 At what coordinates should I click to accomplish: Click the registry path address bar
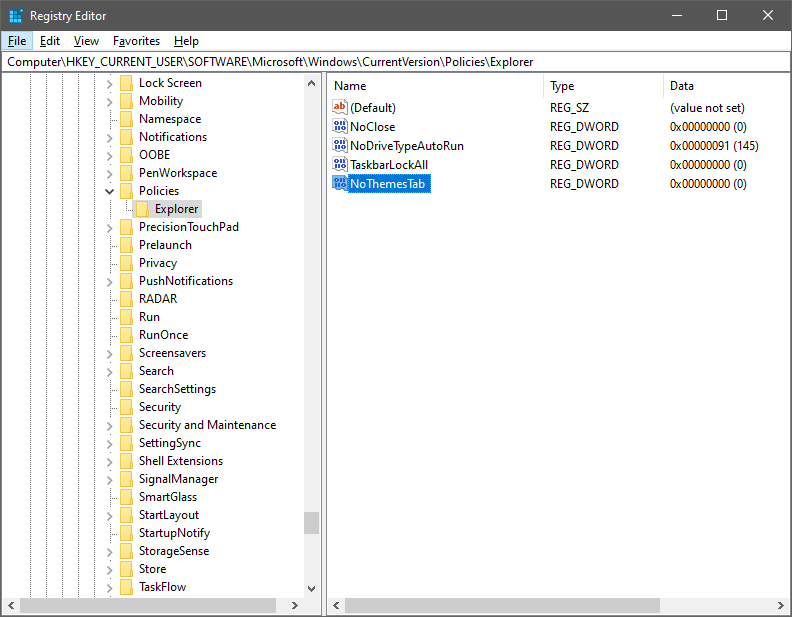[396, 62]
